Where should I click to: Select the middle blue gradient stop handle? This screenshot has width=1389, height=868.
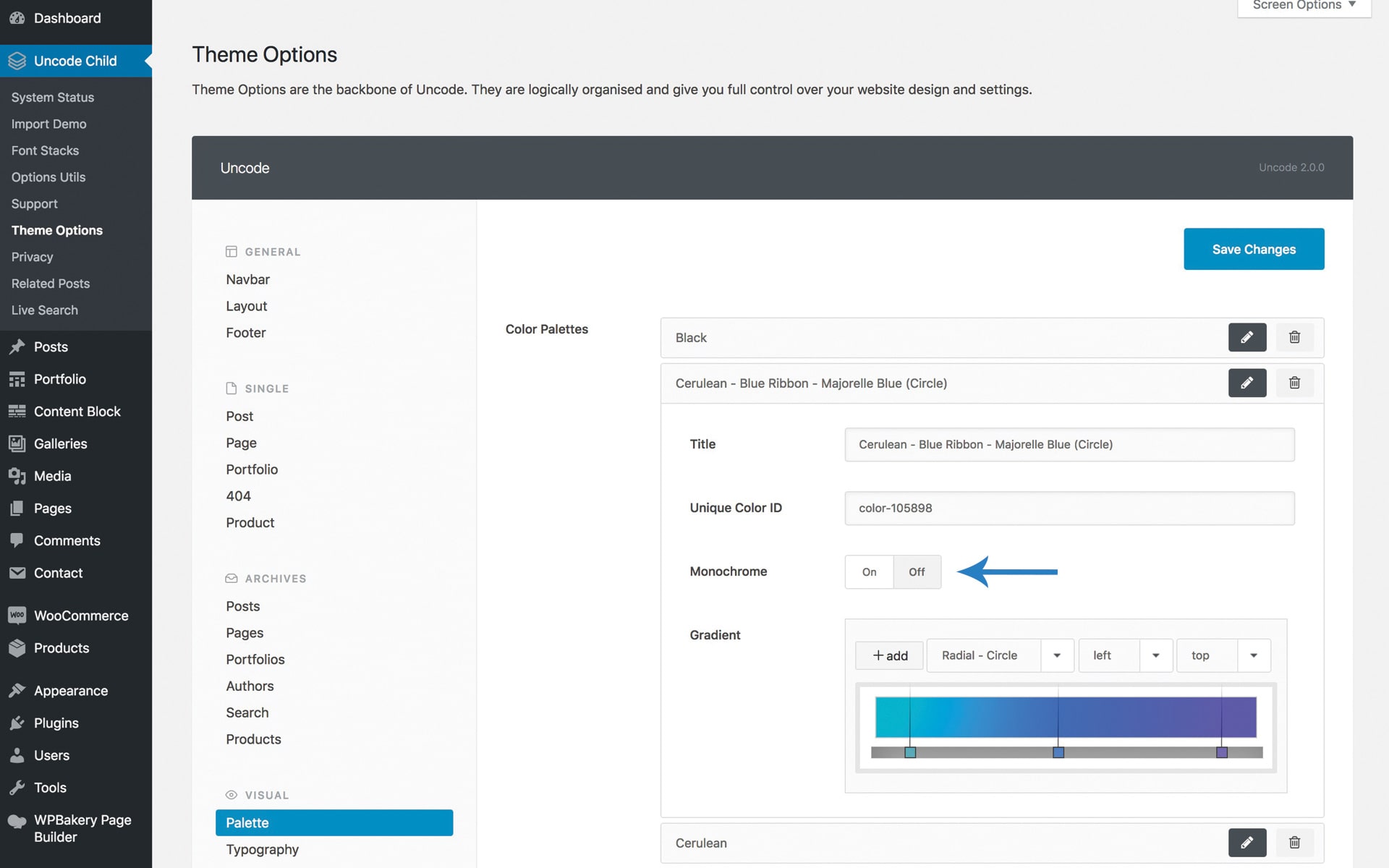1058,753
